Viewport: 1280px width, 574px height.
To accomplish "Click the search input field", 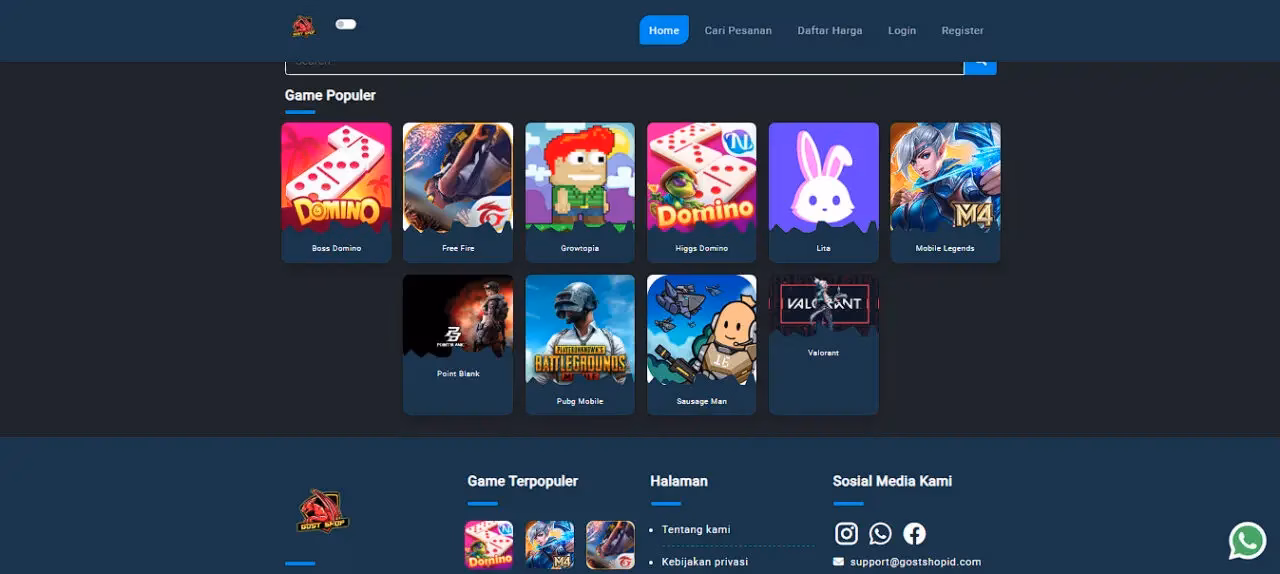I will click(x=624, y=67).
